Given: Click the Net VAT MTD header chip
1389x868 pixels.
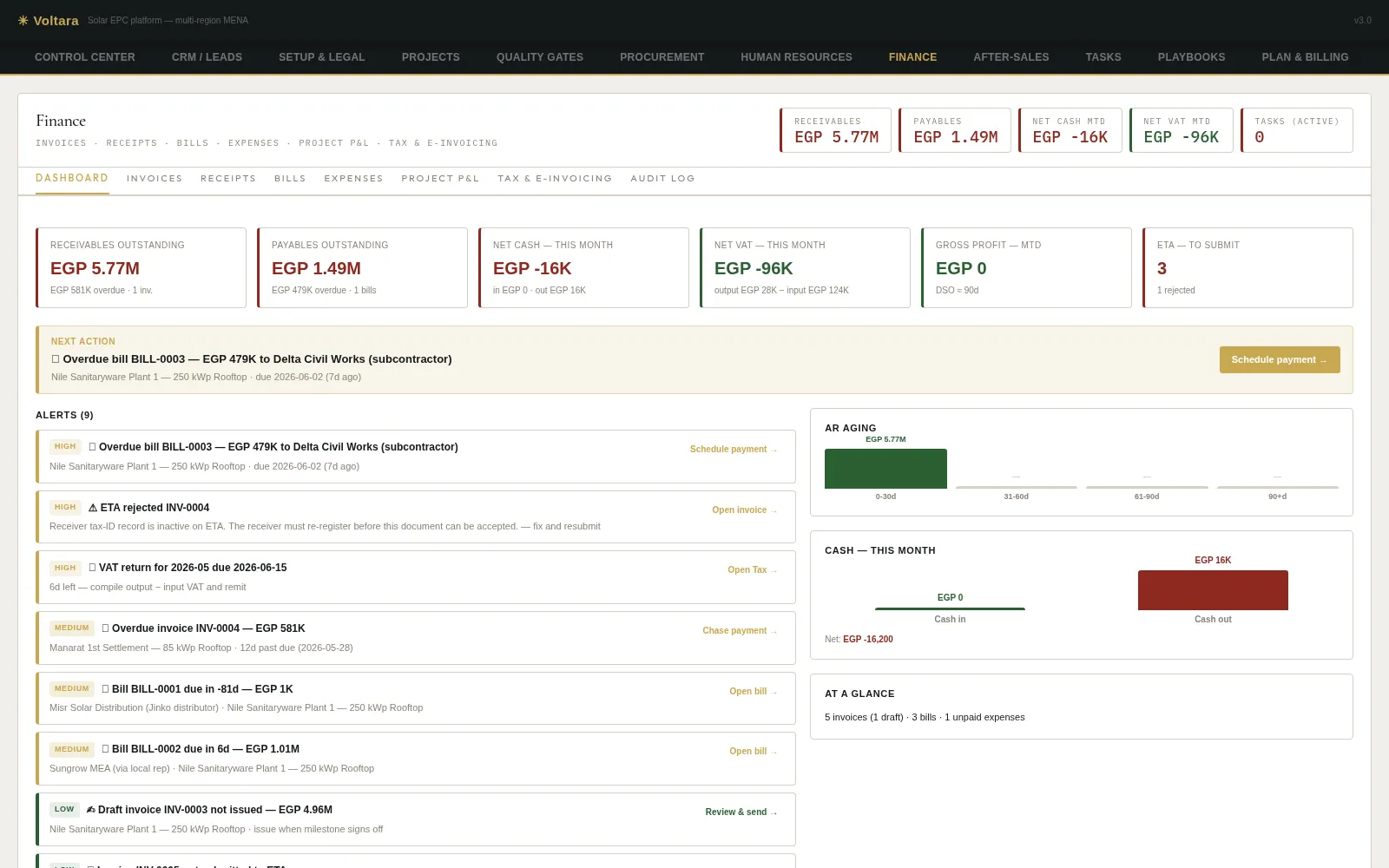Looking at the screenshot, I should point(1182,130).
